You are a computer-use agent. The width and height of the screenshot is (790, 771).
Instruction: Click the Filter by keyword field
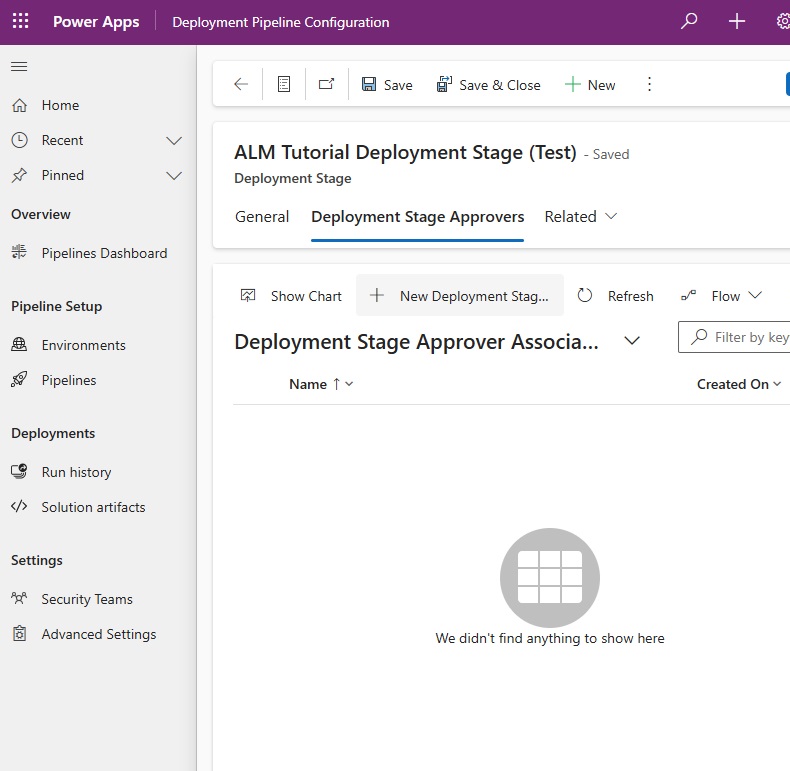735,337
